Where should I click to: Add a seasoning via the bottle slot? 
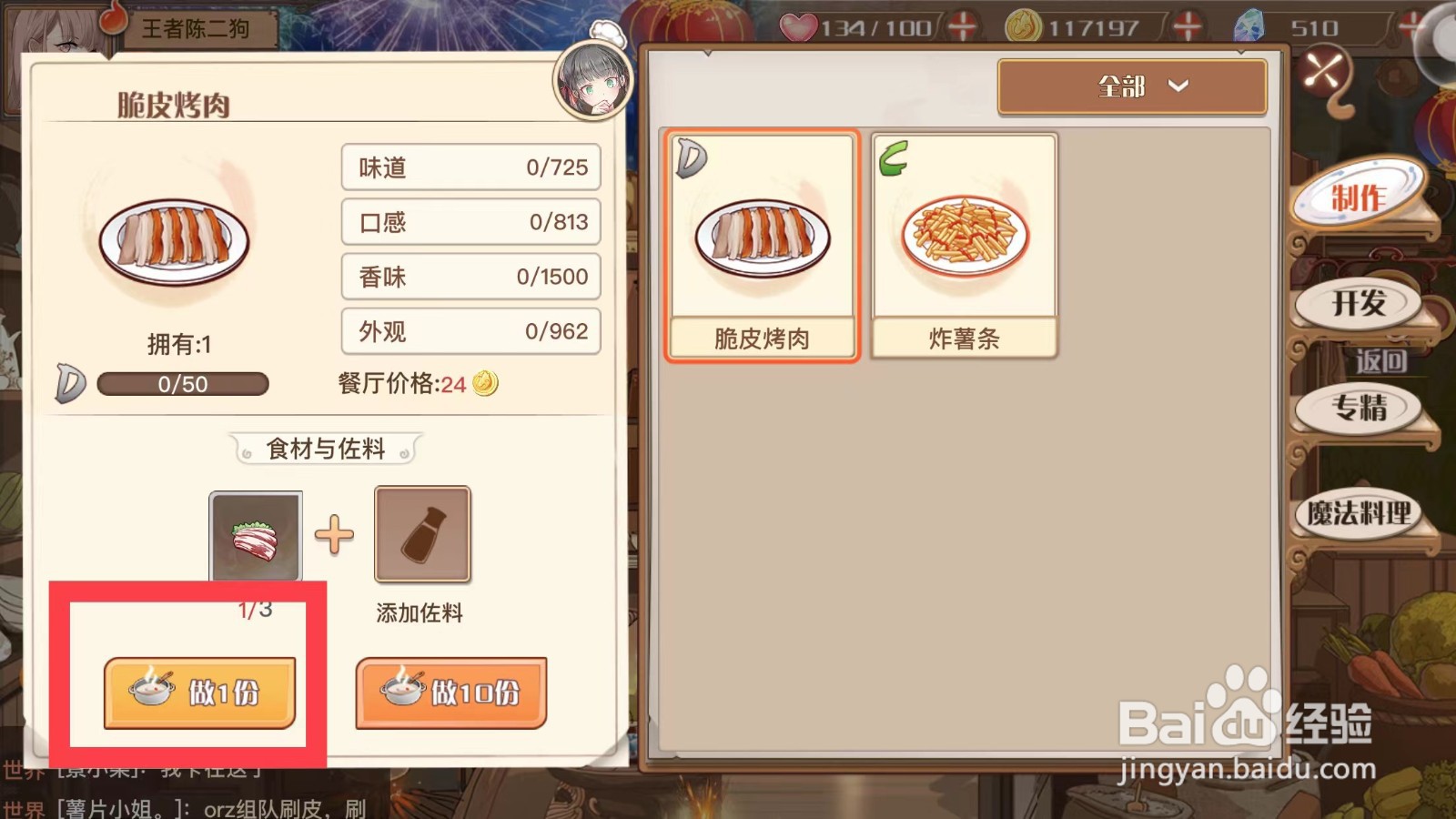pyautogui.click(x=422, y=534)
